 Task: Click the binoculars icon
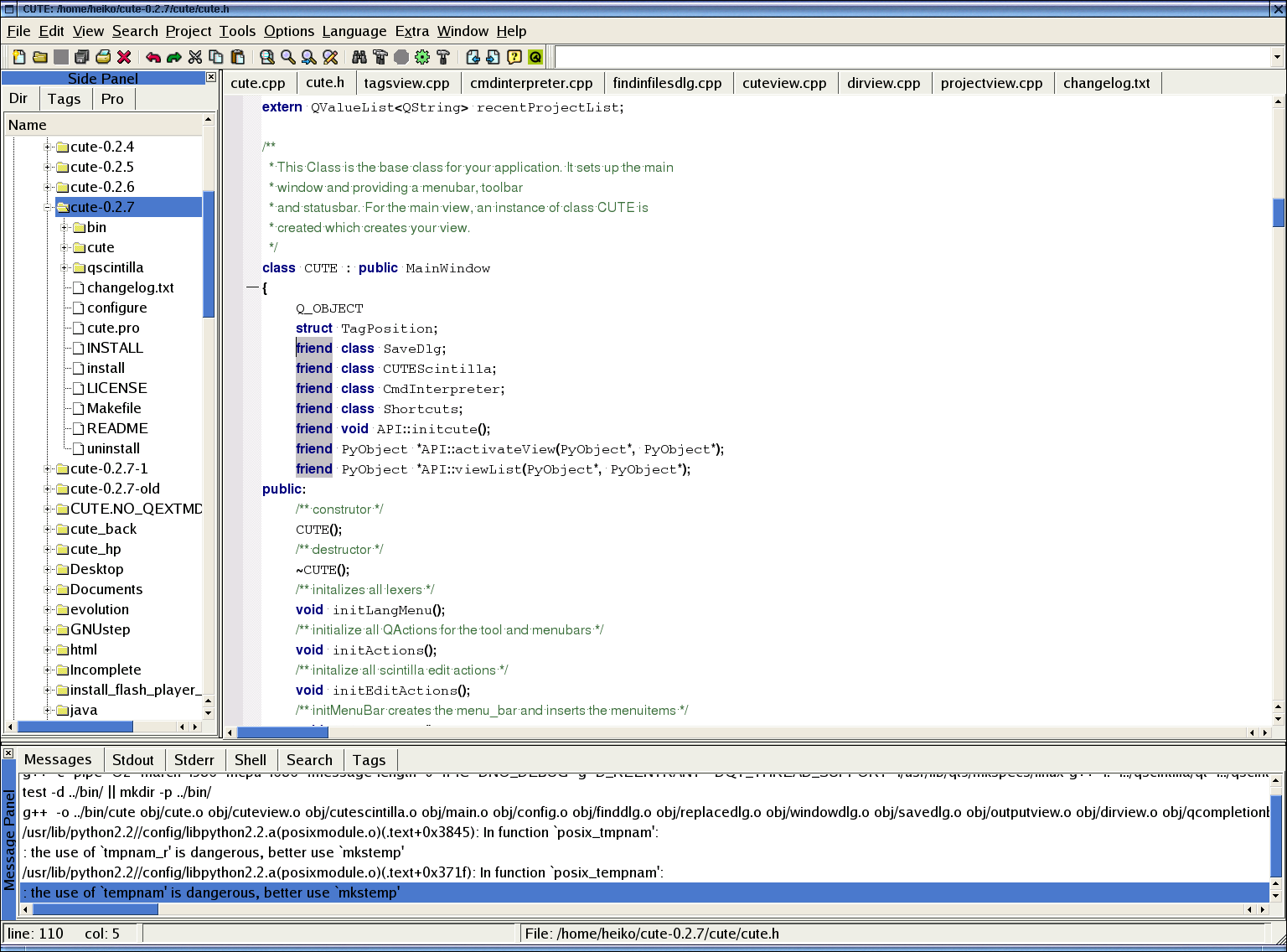pos(359,57)
